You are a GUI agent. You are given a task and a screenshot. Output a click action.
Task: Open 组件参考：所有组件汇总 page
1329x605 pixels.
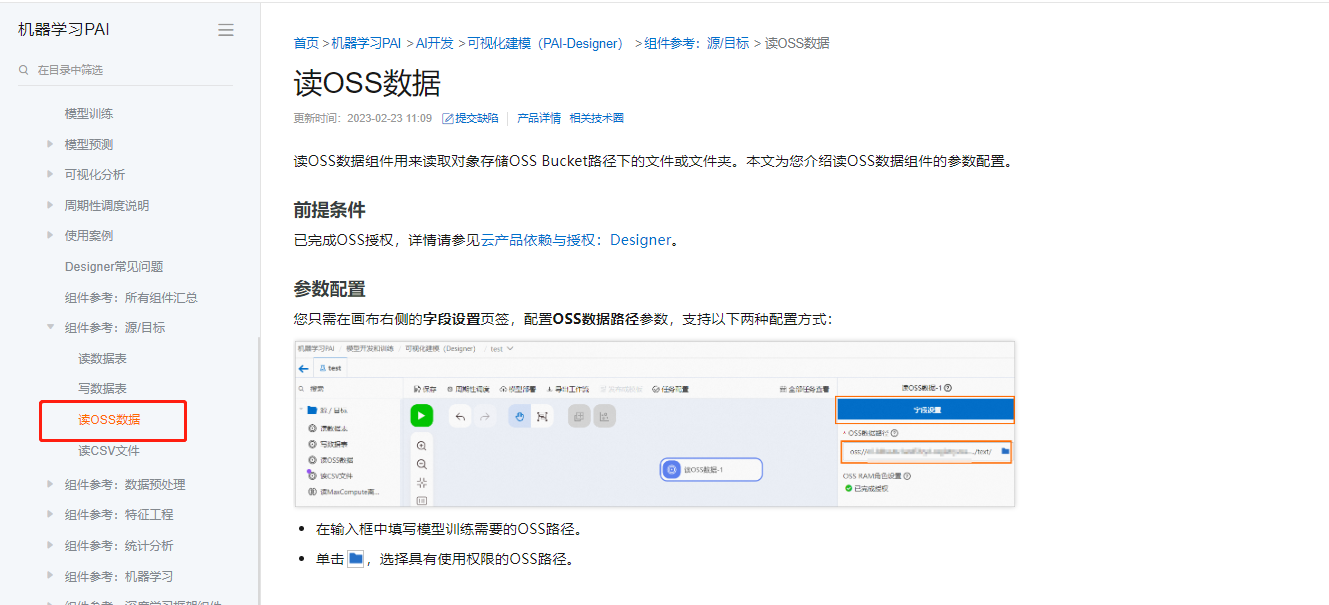coord(131,297)
